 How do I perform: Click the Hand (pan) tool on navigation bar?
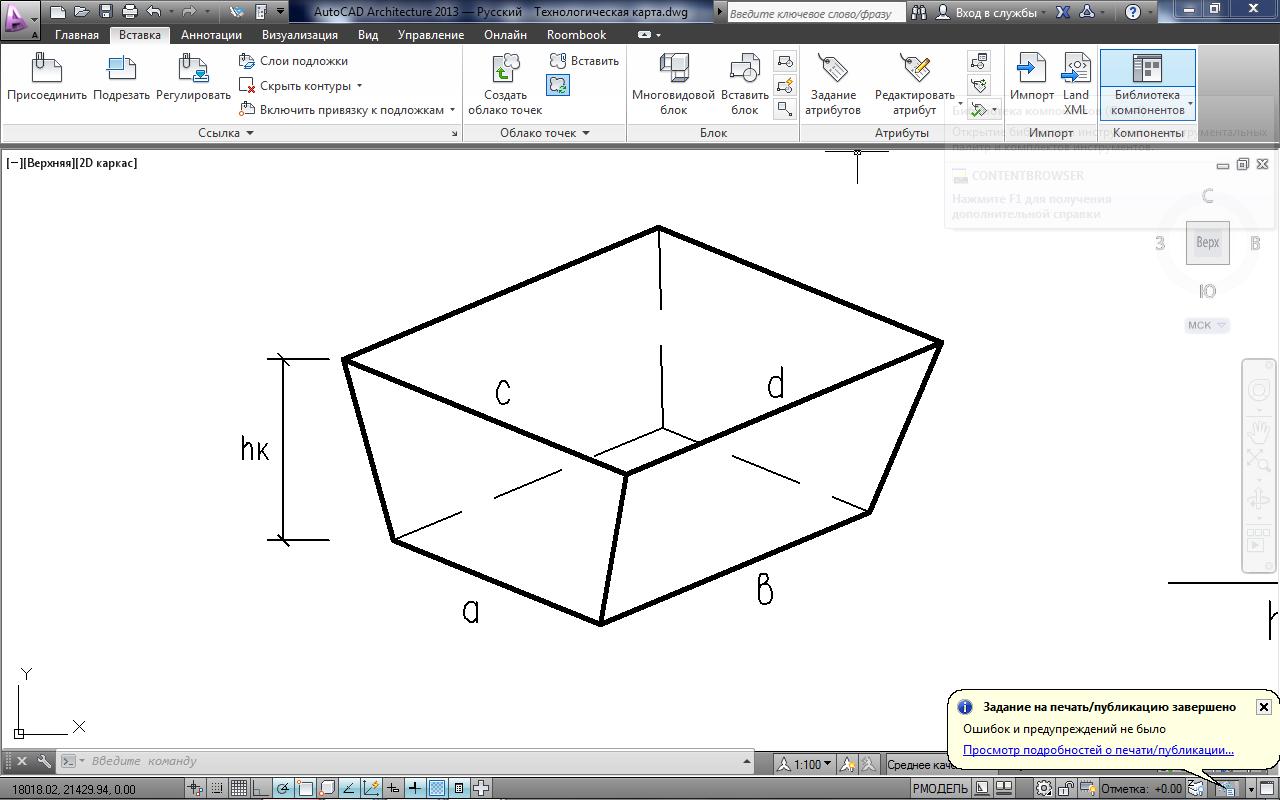click(x=1258, y=432)
